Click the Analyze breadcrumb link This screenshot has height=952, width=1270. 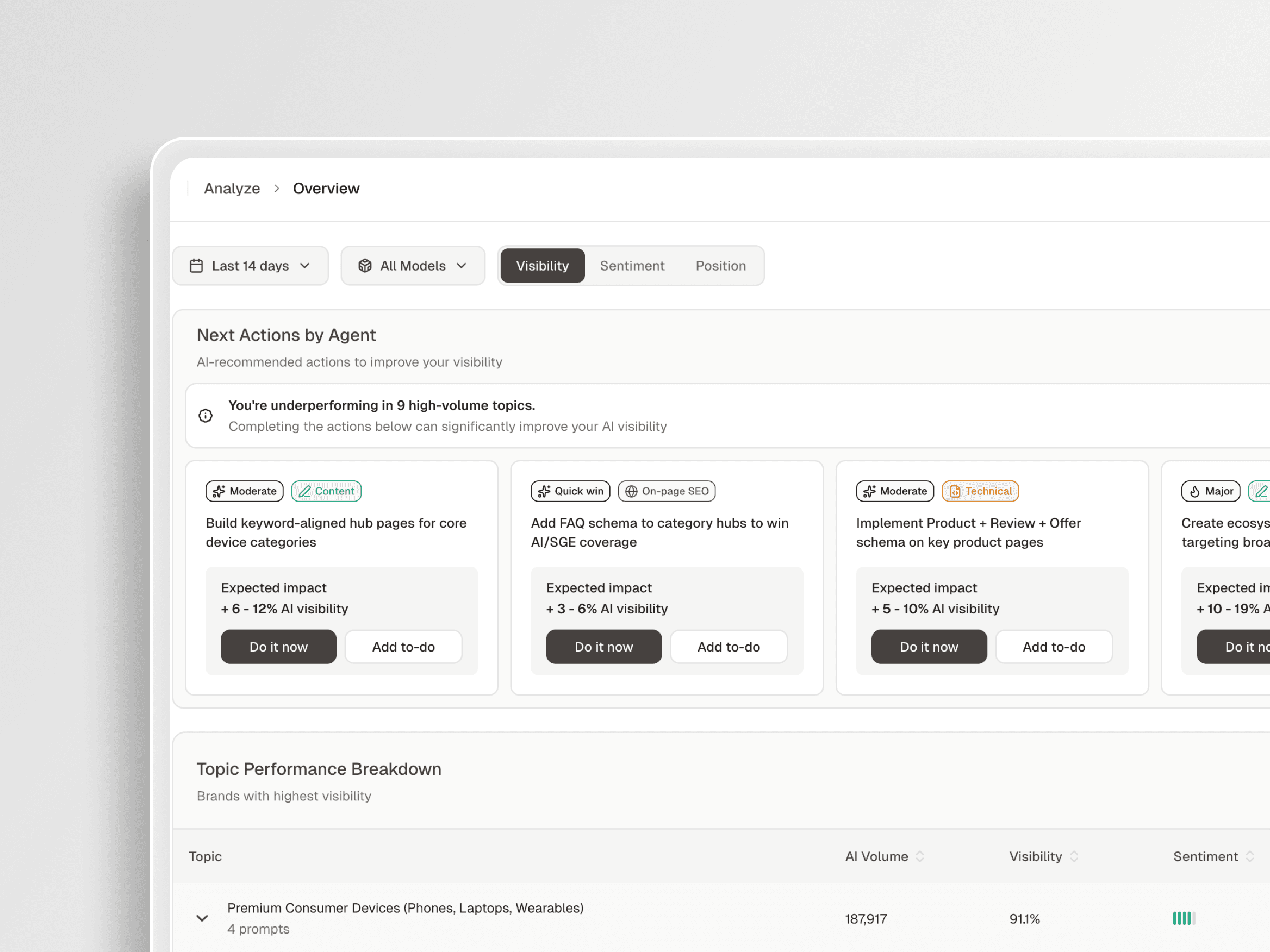[x=232, y=188]
